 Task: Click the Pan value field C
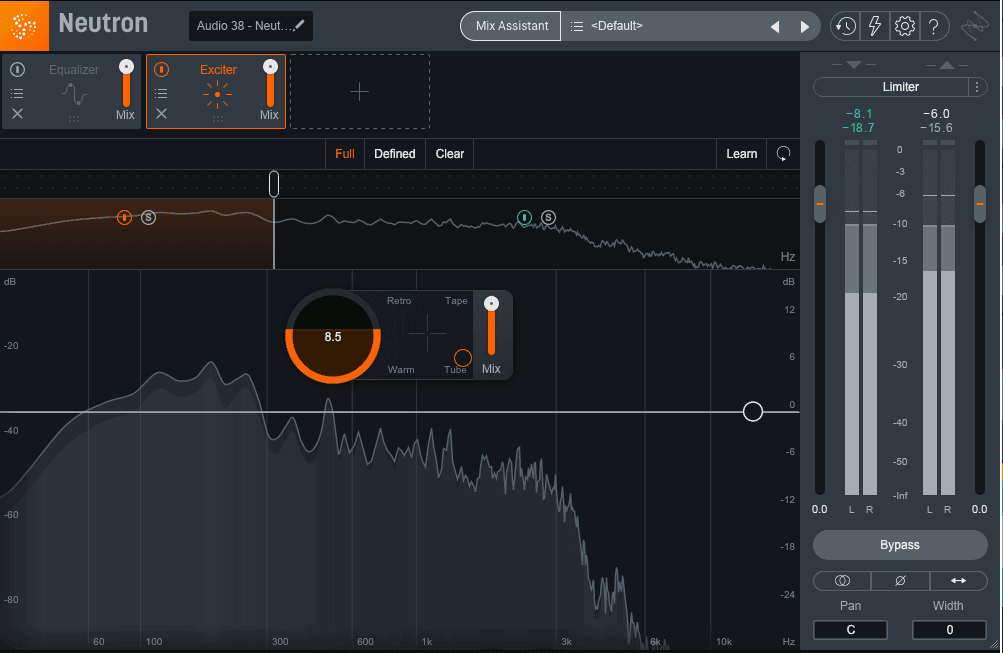click(850, 630)
